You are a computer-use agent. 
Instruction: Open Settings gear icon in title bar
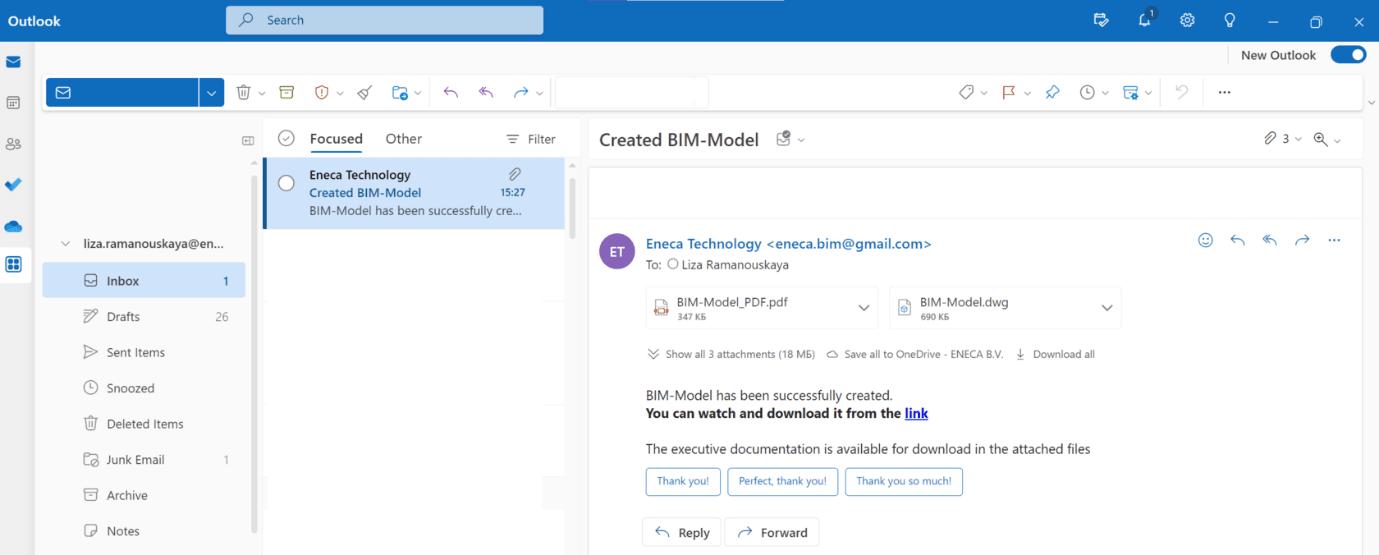[x=1187, y=20]
